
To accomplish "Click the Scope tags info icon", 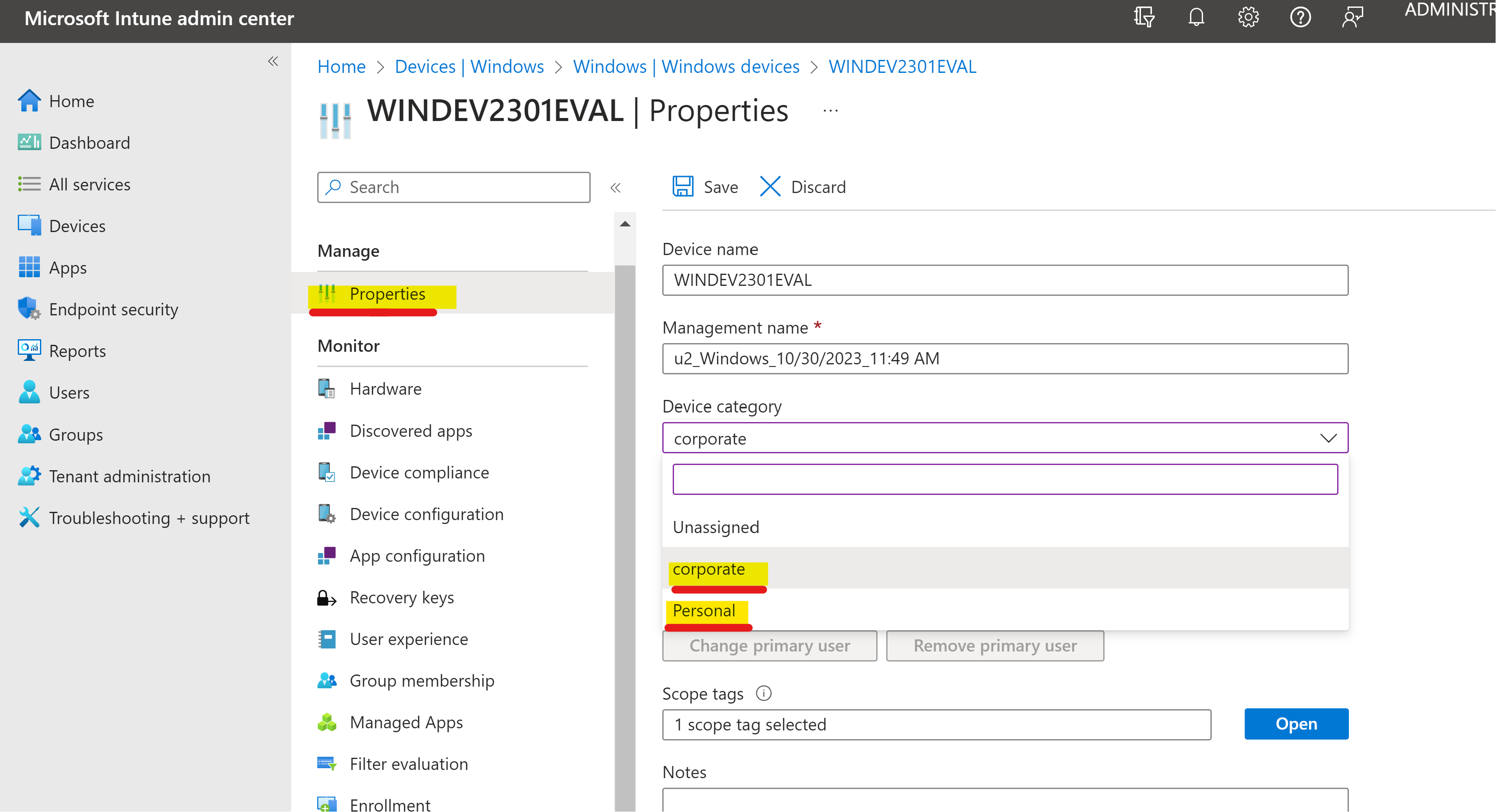I will point(764,693).
